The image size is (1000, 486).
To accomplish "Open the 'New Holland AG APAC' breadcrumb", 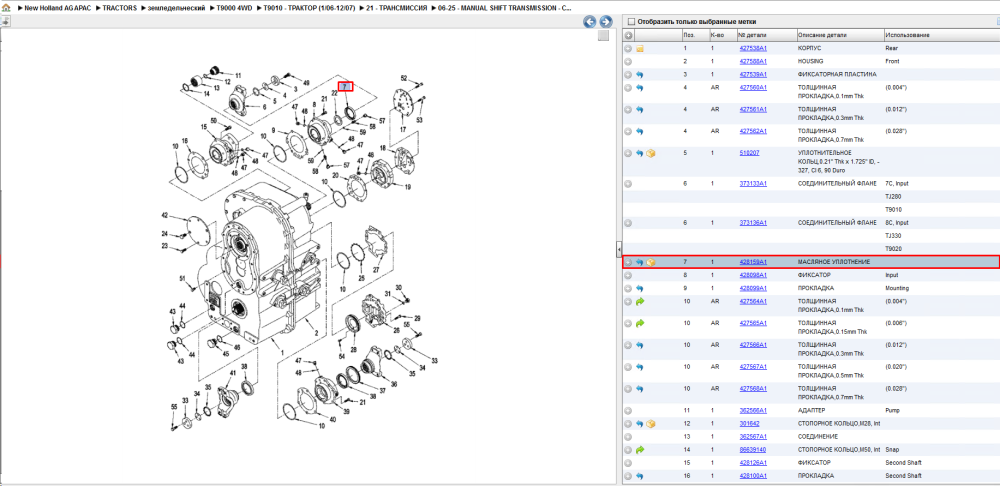I will point(57,9).
